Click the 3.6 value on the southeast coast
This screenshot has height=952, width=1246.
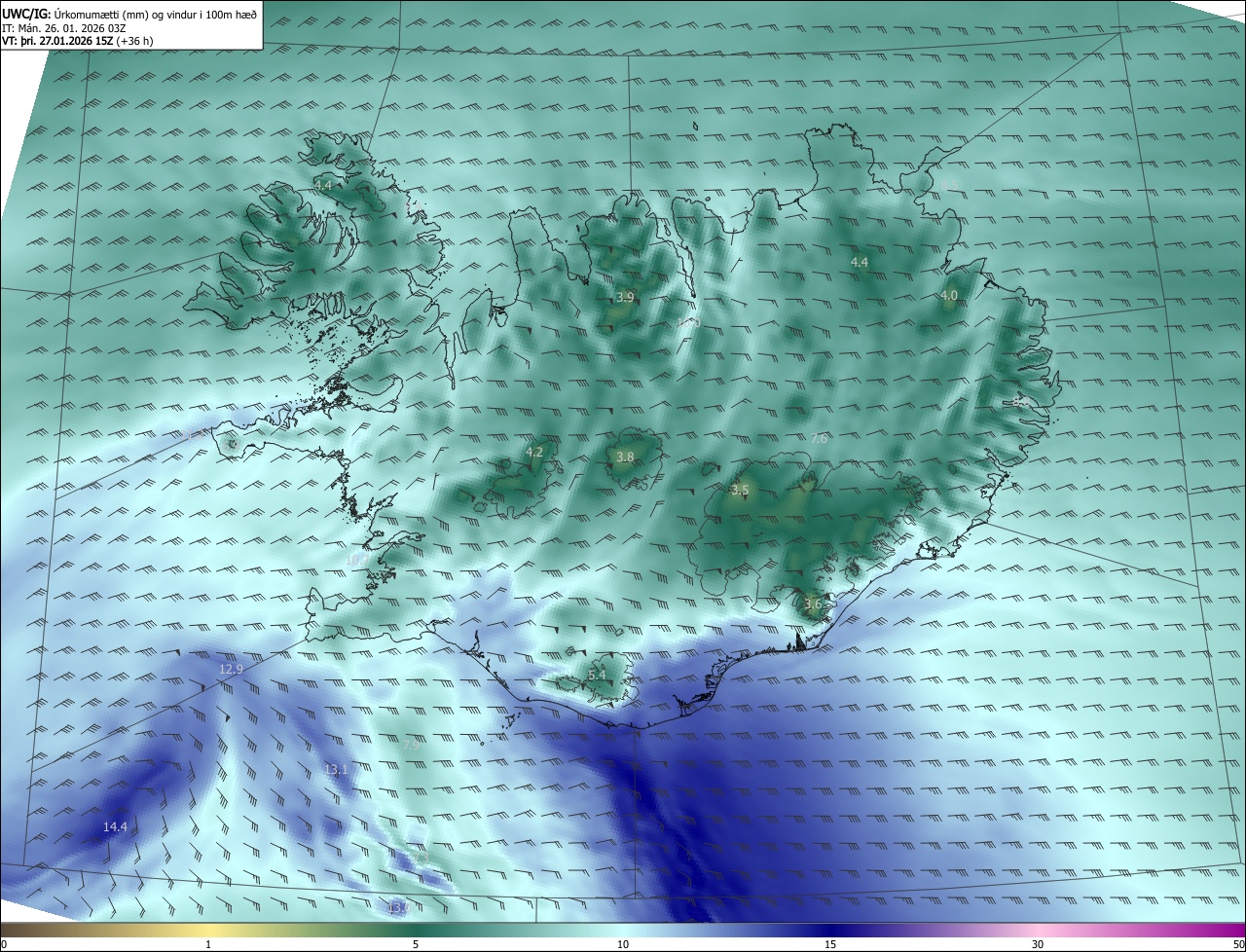[x=814, y=604]
